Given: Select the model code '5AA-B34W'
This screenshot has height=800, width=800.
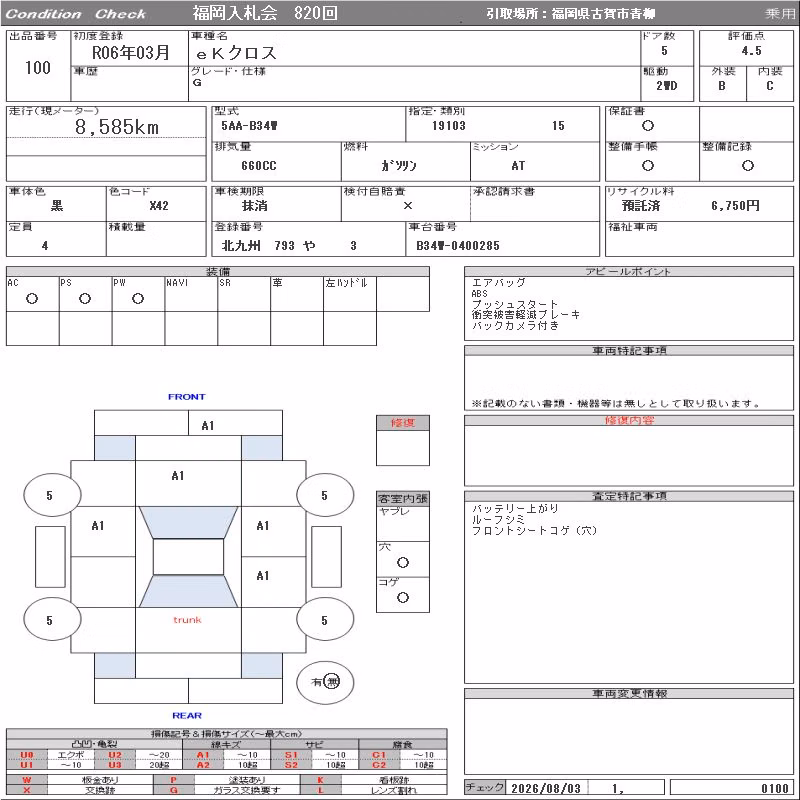Looking at the screenshot, I should 249,126.
